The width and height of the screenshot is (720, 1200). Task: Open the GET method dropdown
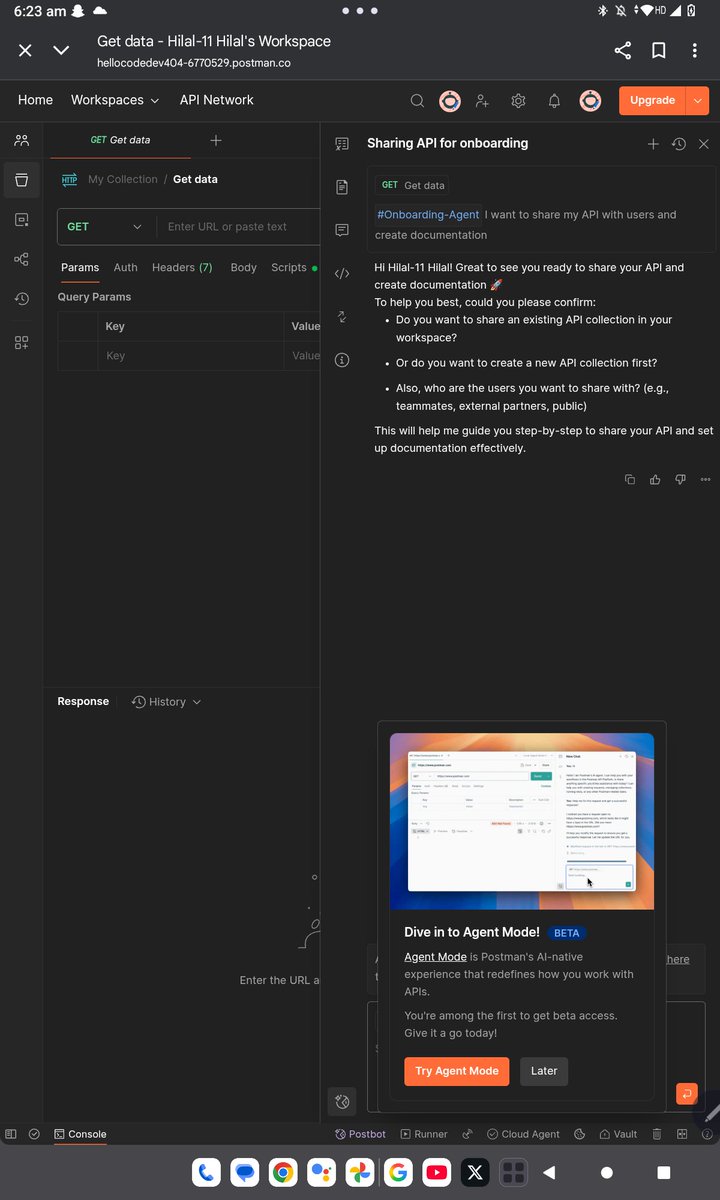(x=105, y=227)
